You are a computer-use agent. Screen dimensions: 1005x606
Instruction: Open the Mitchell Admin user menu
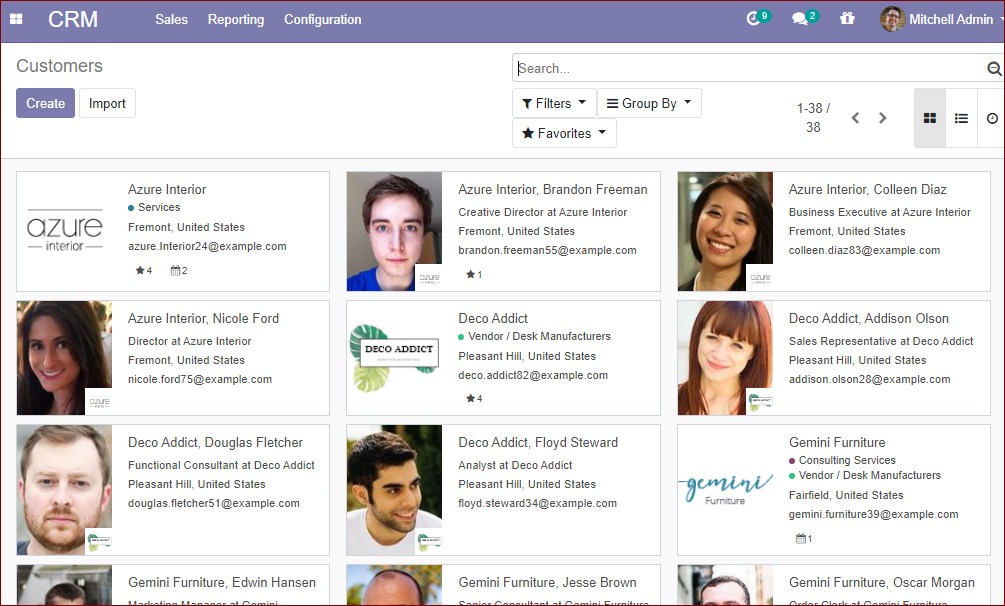(x=942, y=19)
